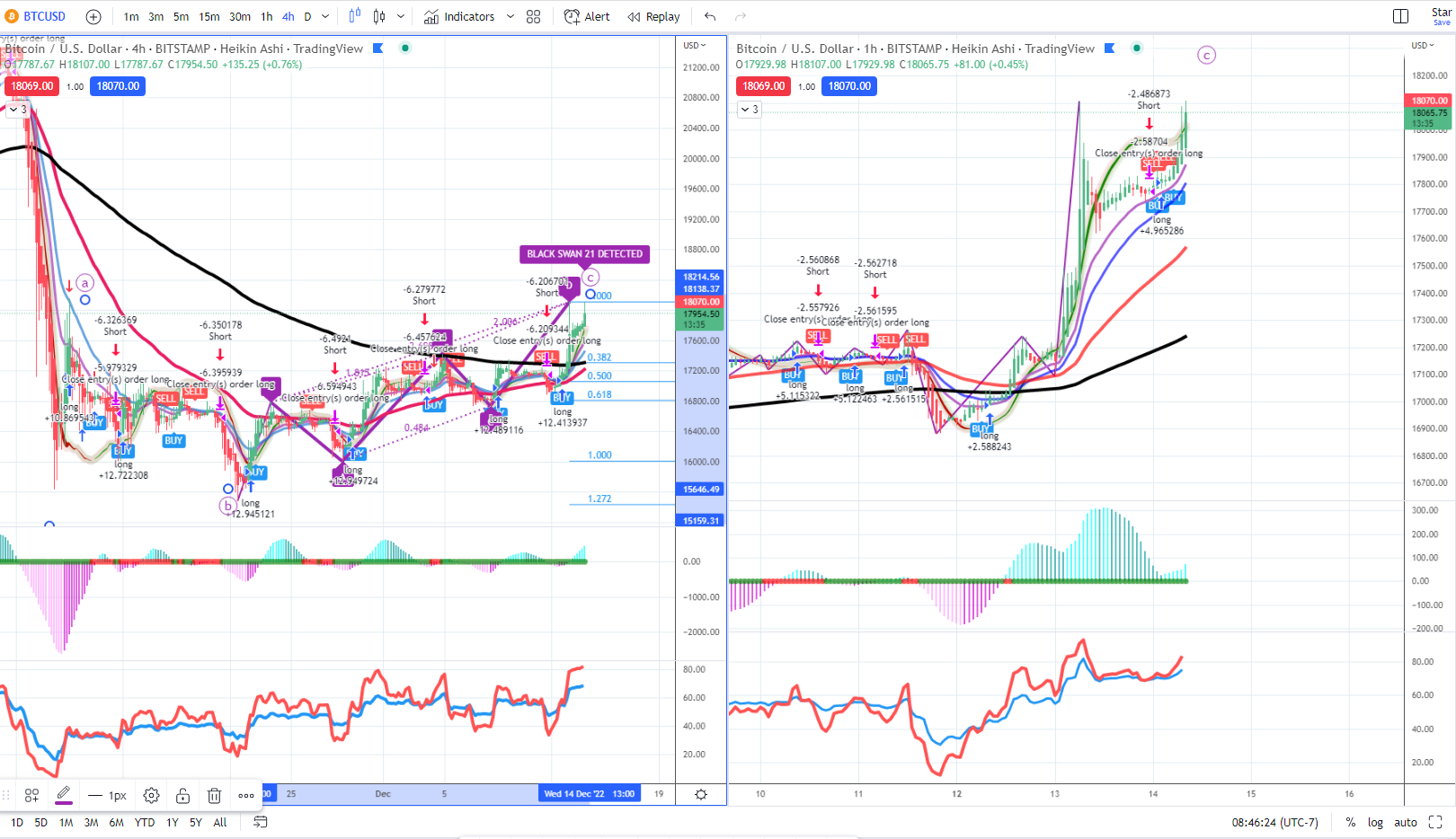This screenshot has width=1456, height=839.
Task: Select the highlighted blue candles chart style icon
Action: [x=355, y=16]
